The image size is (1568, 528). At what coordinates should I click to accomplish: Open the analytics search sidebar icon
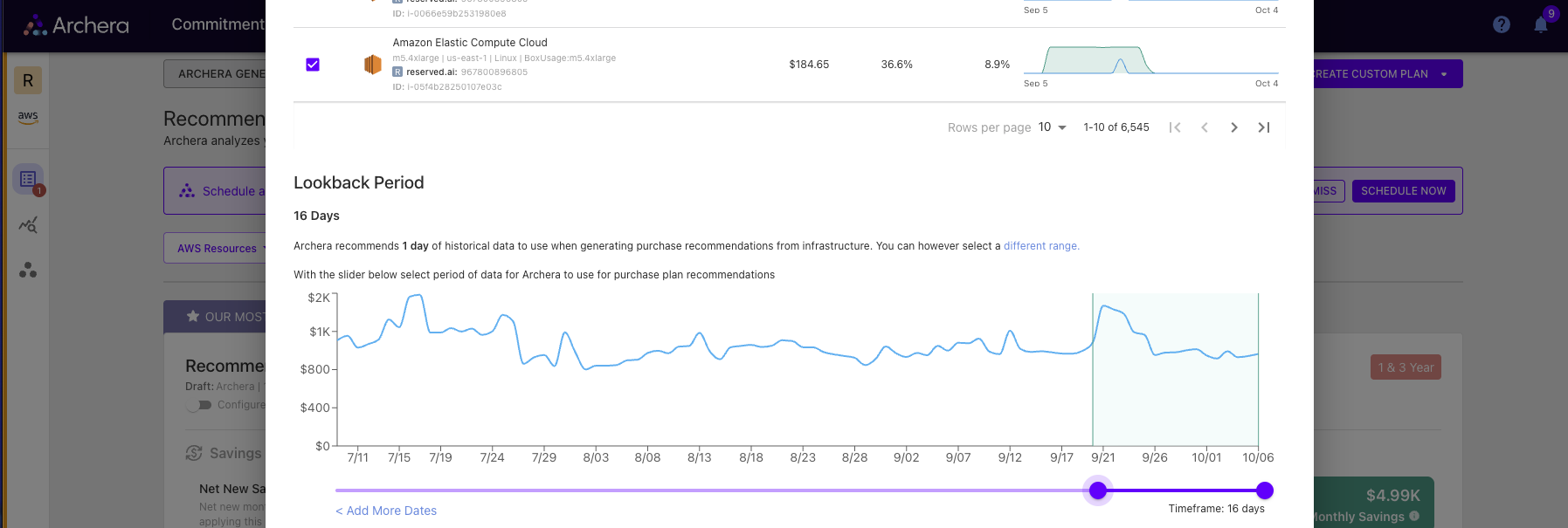click(28, 225)
